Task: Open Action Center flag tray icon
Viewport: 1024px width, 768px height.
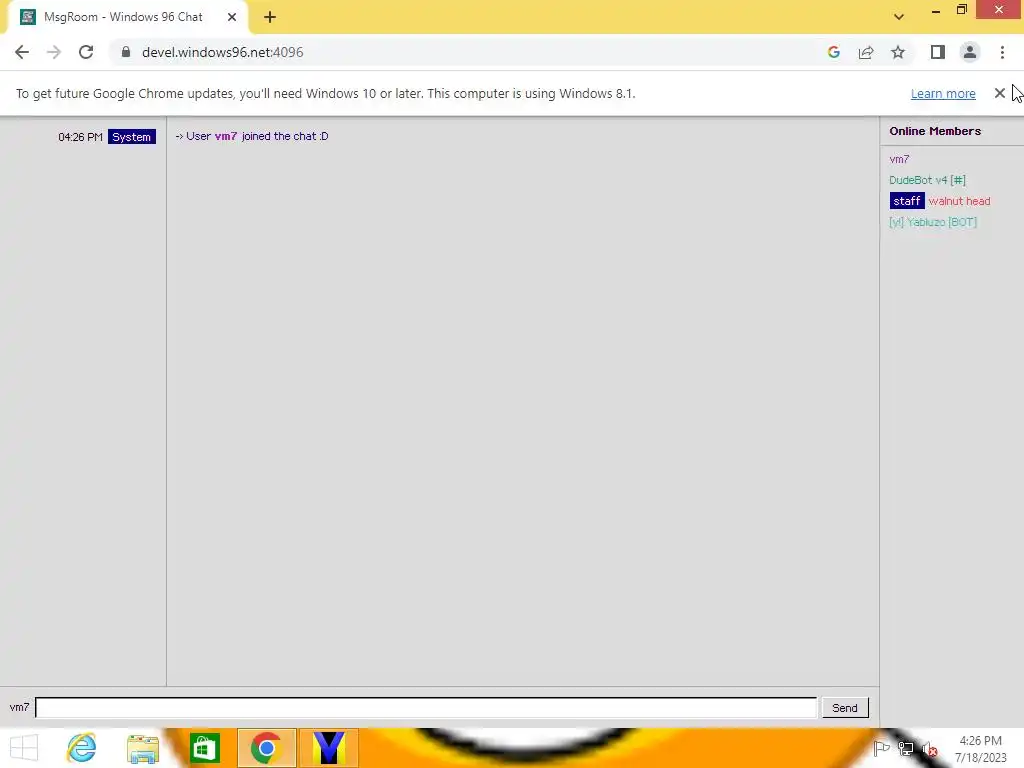Action: pyautogui.click(x=882, y=749)
